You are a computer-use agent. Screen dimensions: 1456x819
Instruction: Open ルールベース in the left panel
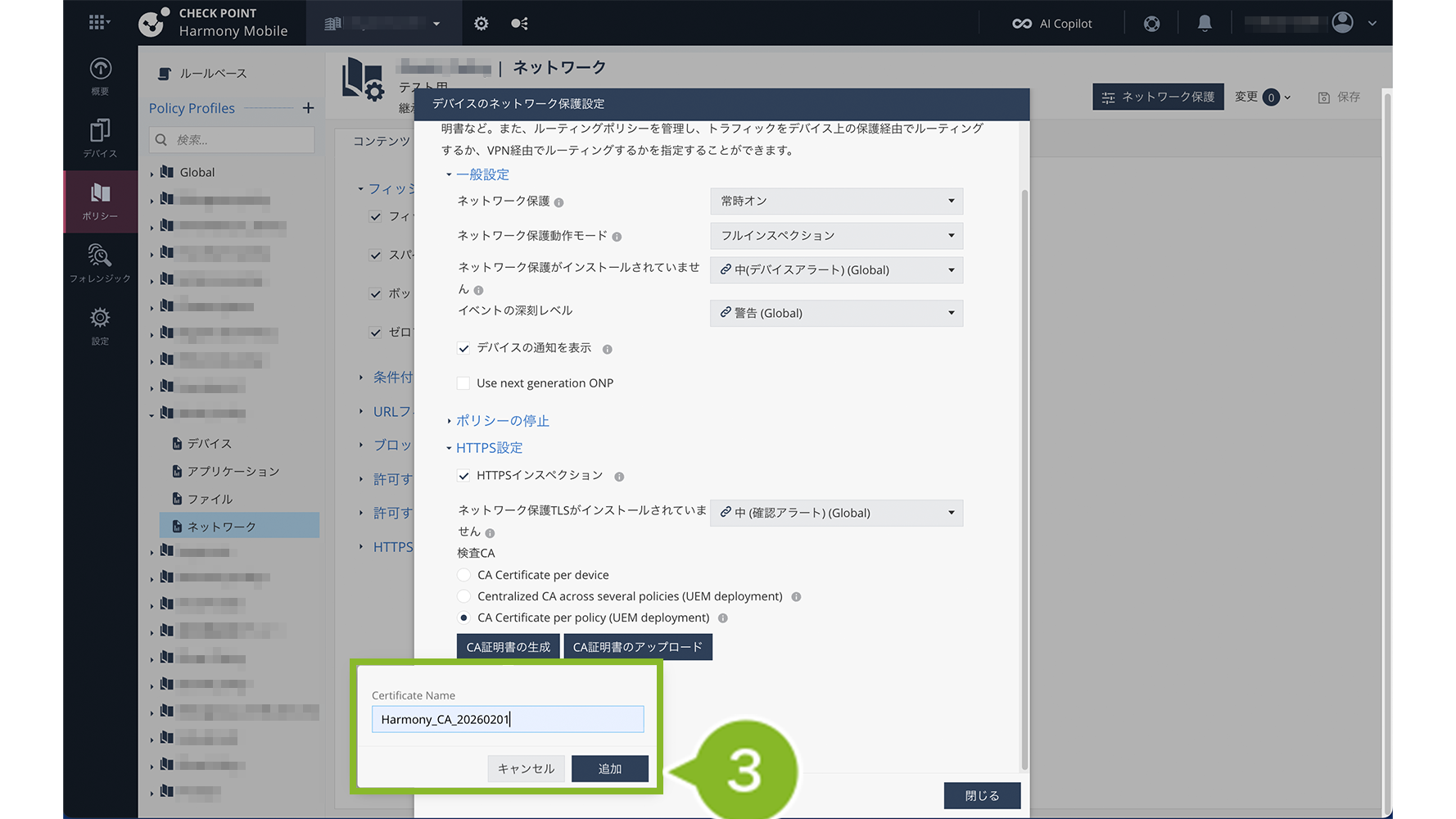pos(212,74)
